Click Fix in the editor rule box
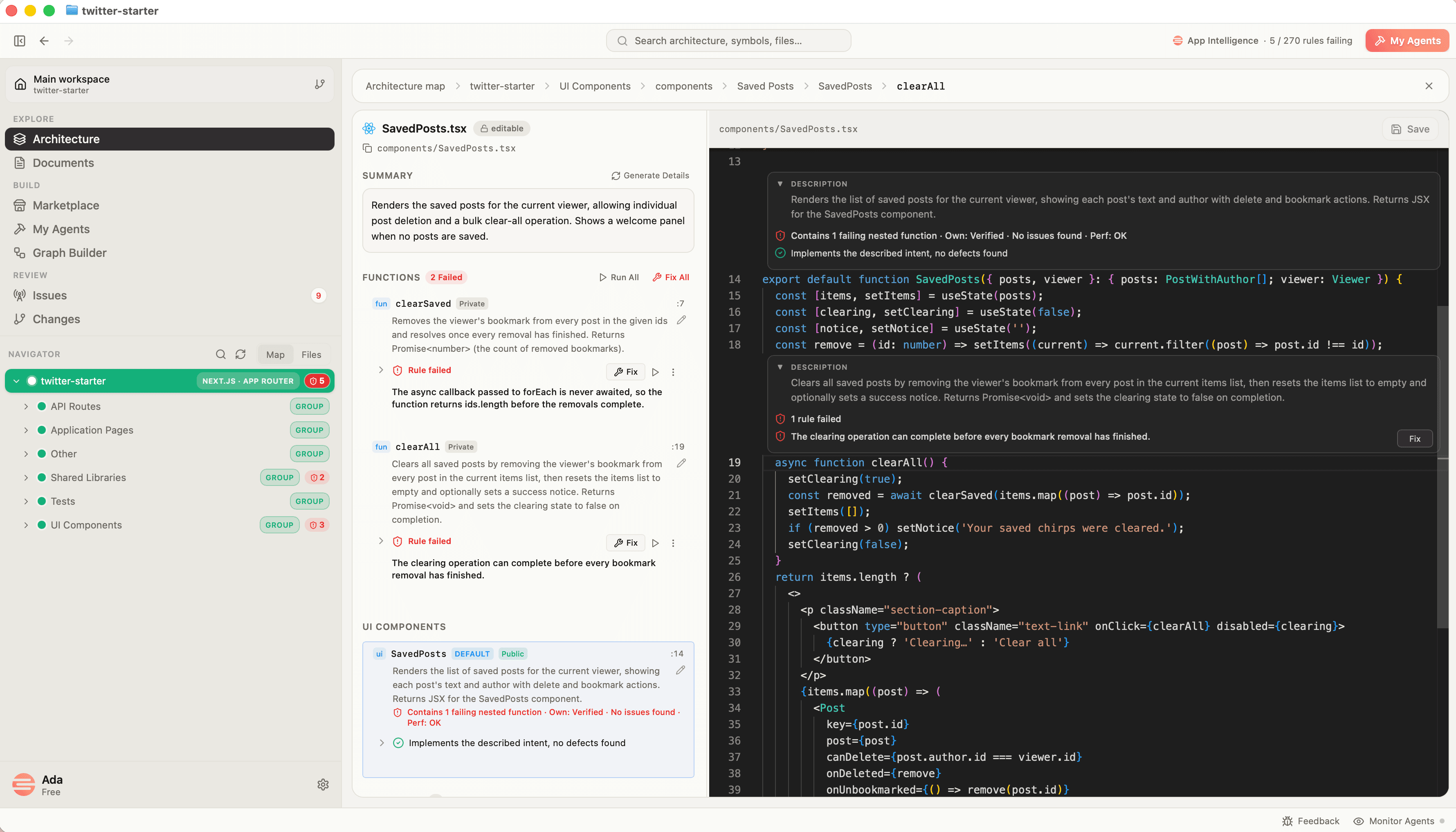The height and width of the screenshot is (832, 1456). pyautogui.click(x=1414, y=439)
